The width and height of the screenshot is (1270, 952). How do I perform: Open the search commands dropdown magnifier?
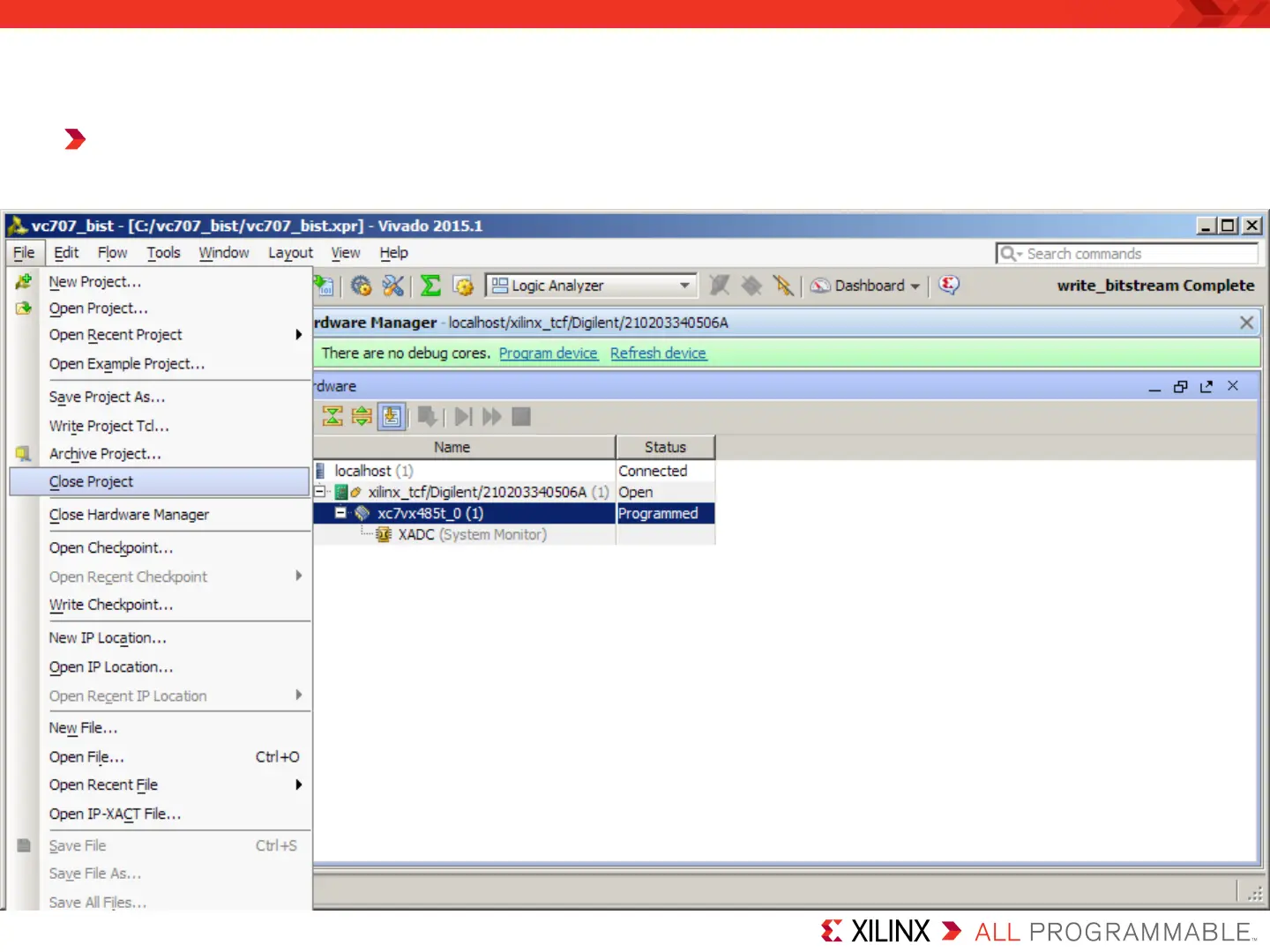tap(1011, 254)
